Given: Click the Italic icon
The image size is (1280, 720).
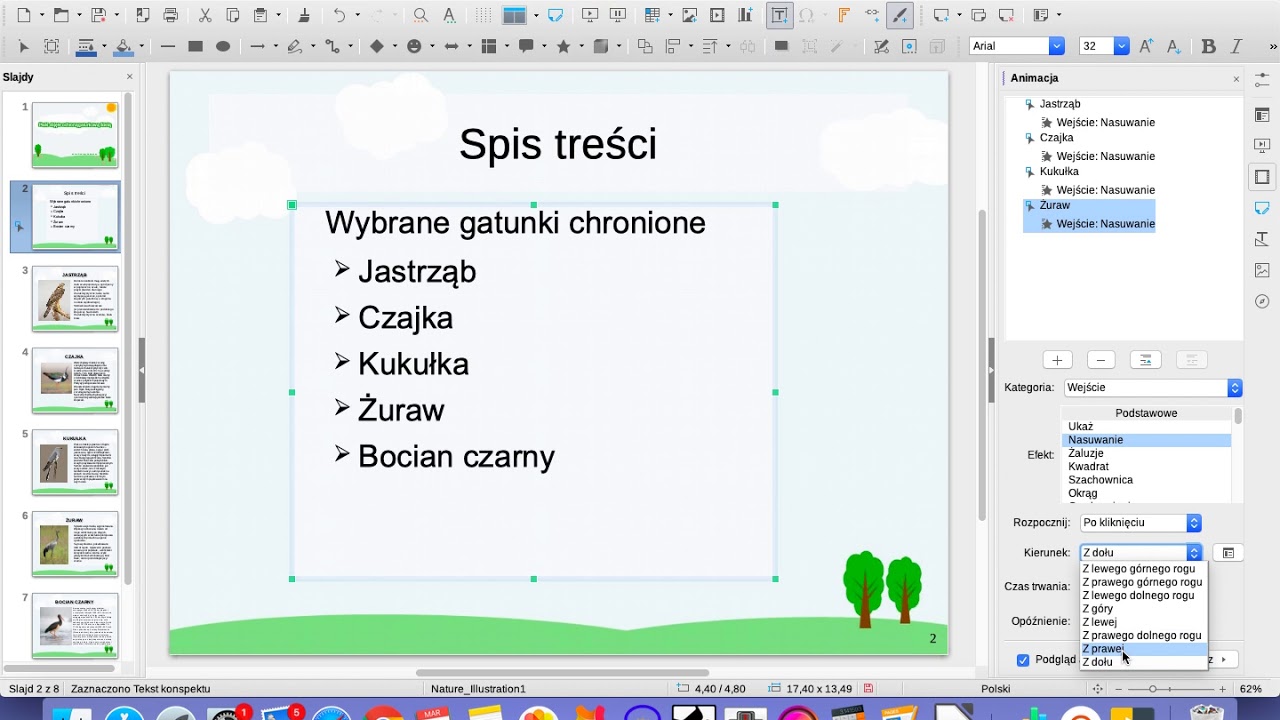Looking at the screenshot, I should (x=1237, y=46).
